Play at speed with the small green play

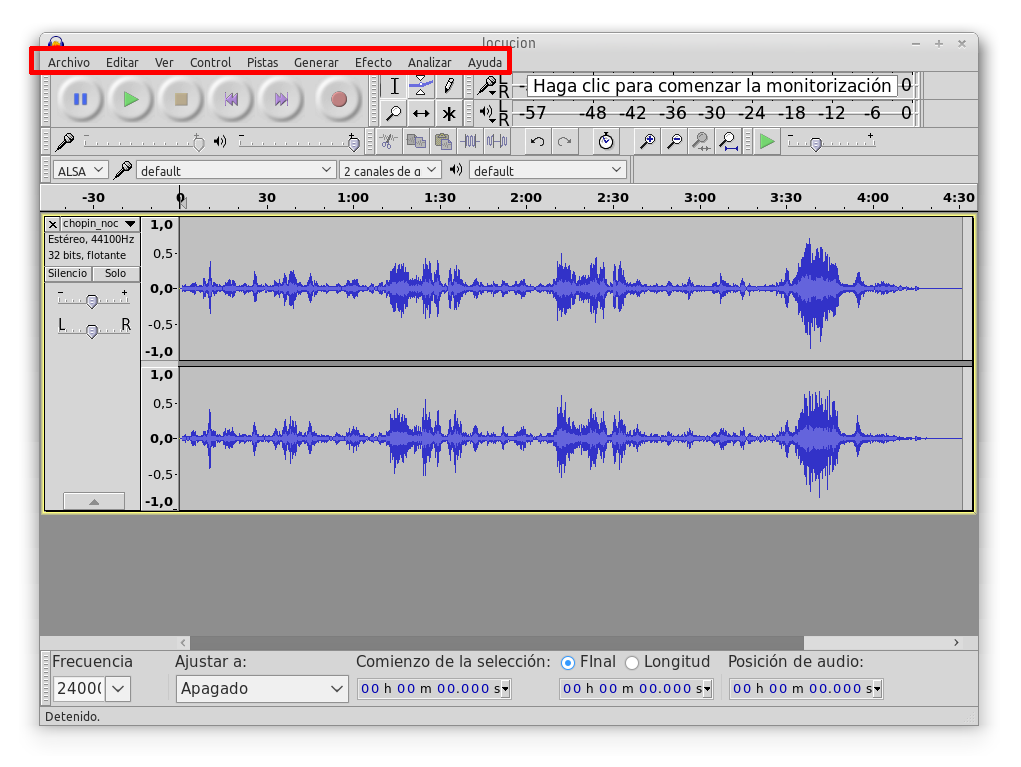767,141
